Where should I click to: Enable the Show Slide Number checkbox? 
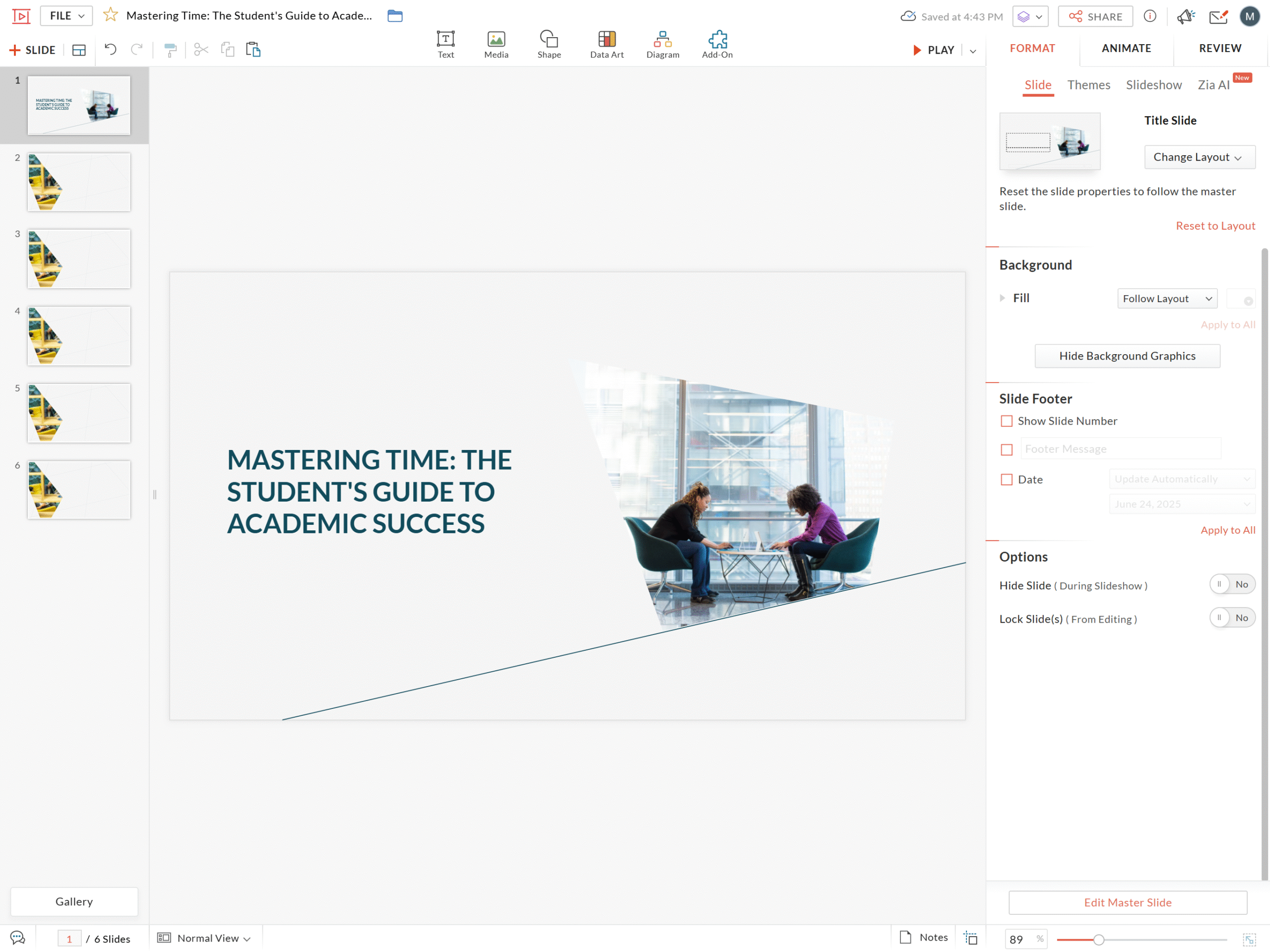[x=1007, y=421]
